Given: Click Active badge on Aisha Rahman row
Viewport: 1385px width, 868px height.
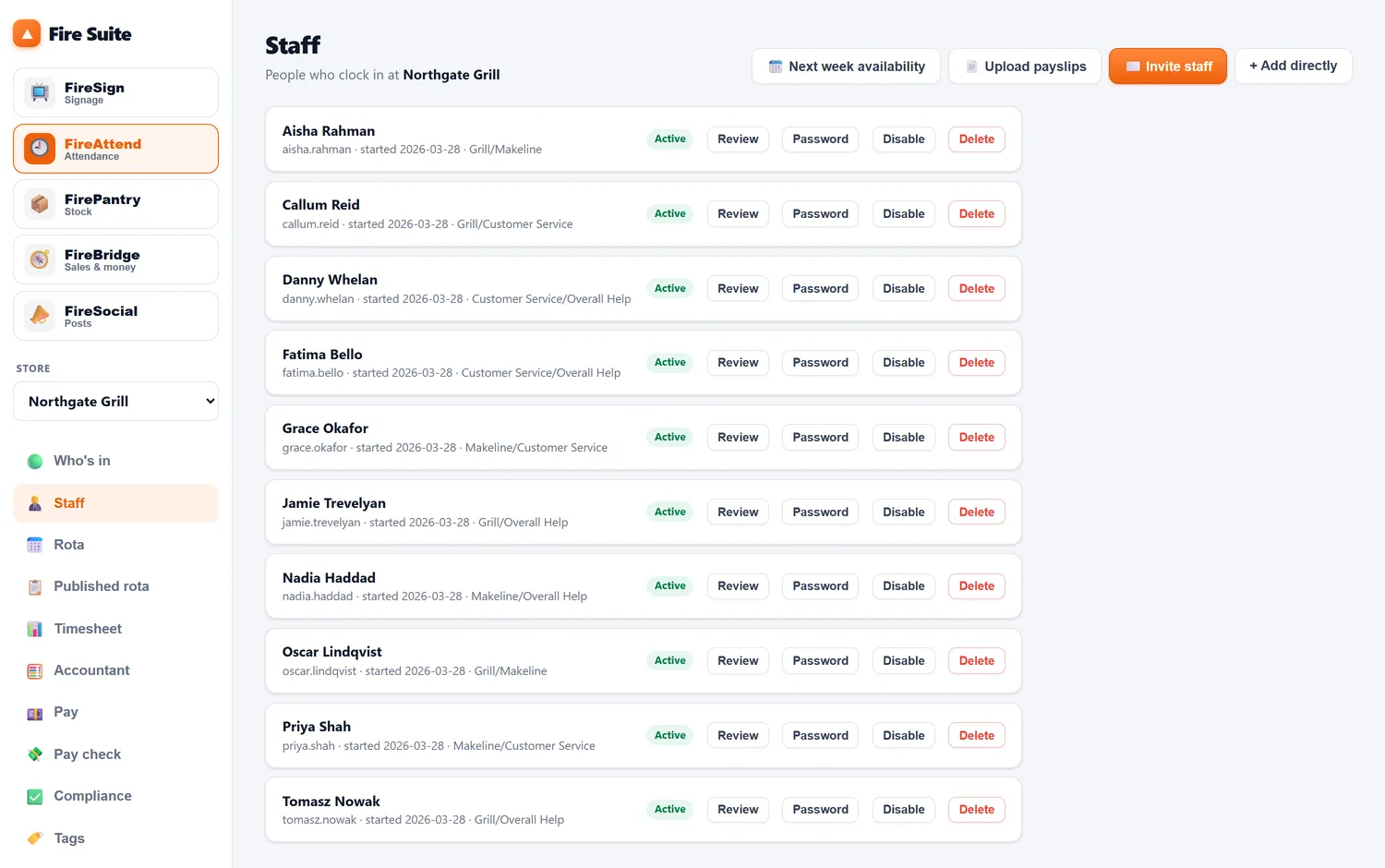Looking at the screenshot, I should [670, 139].
